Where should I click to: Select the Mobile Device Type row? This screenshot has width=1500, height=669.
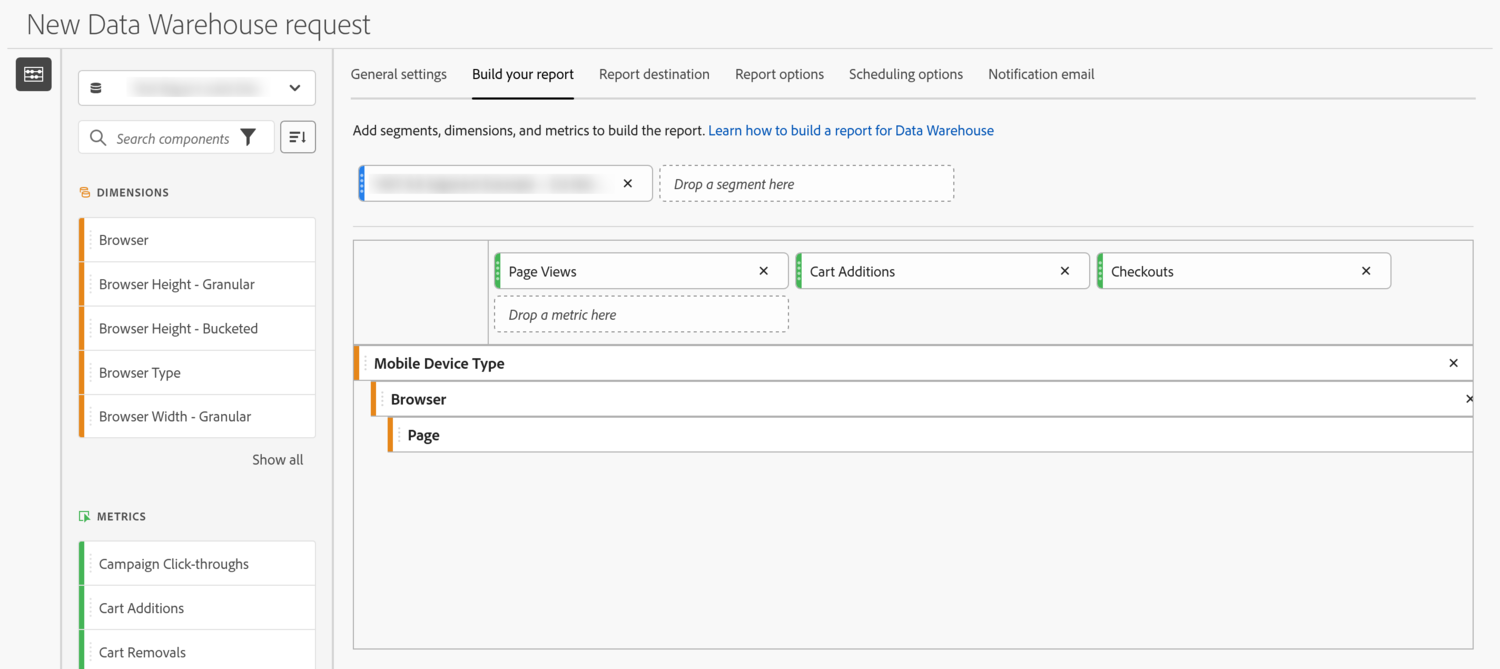click(913, 363)
